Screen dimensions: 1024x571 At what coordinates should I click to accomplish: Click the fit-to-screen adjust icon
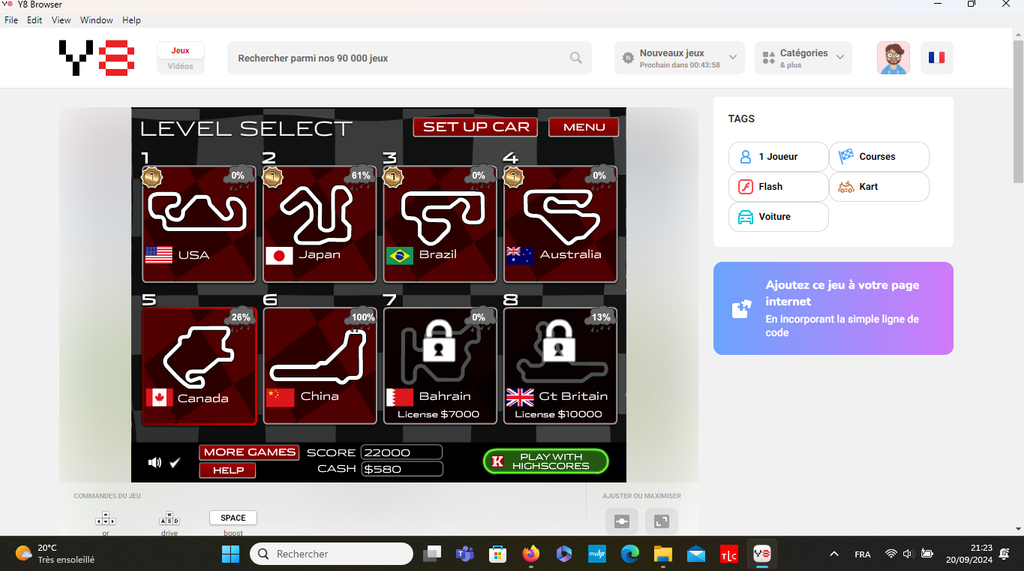622,521
